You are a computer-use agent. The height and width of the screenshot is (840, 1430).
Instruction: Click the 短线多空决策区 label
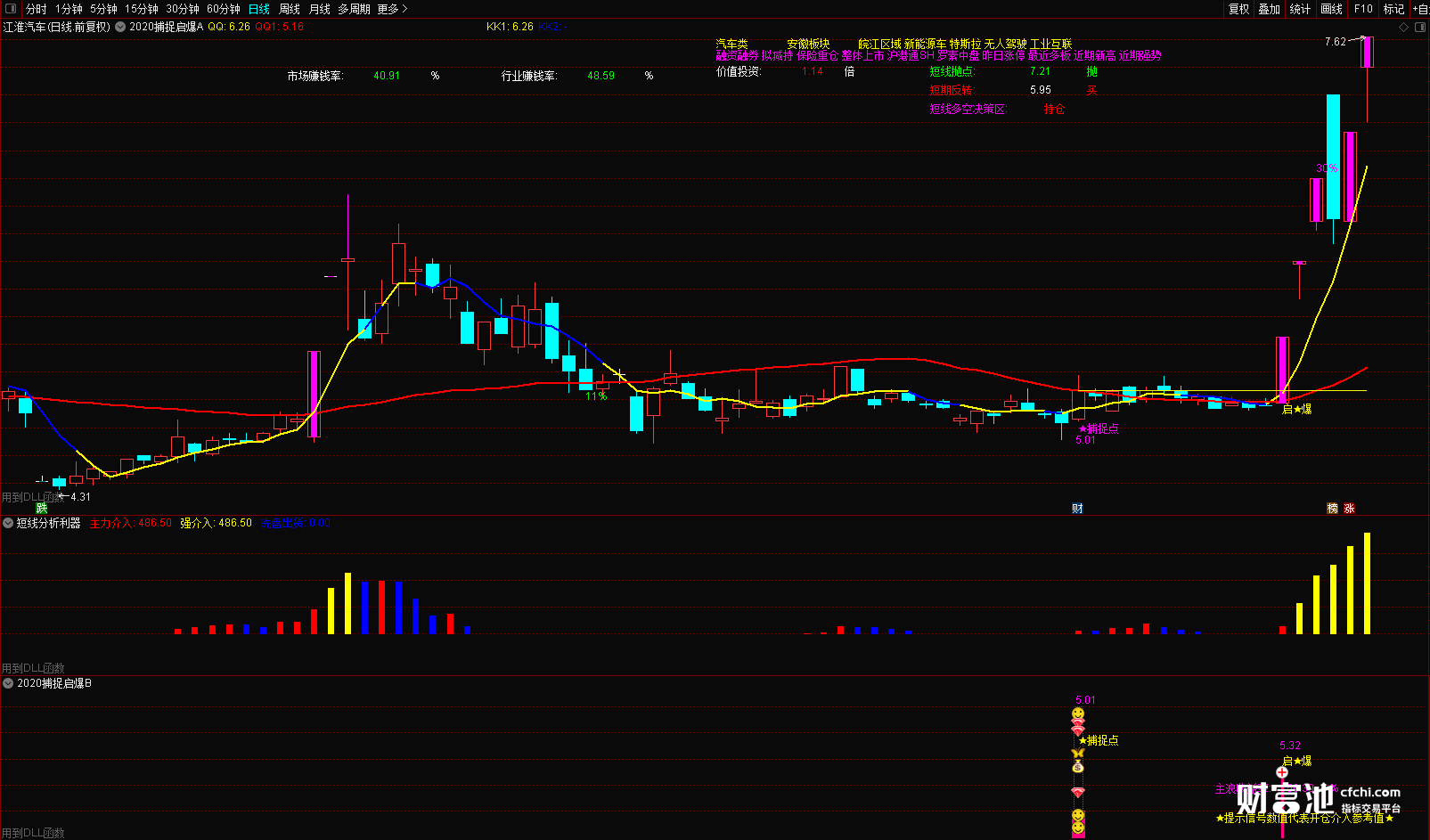pyautogui.click(x=968, y=109)
